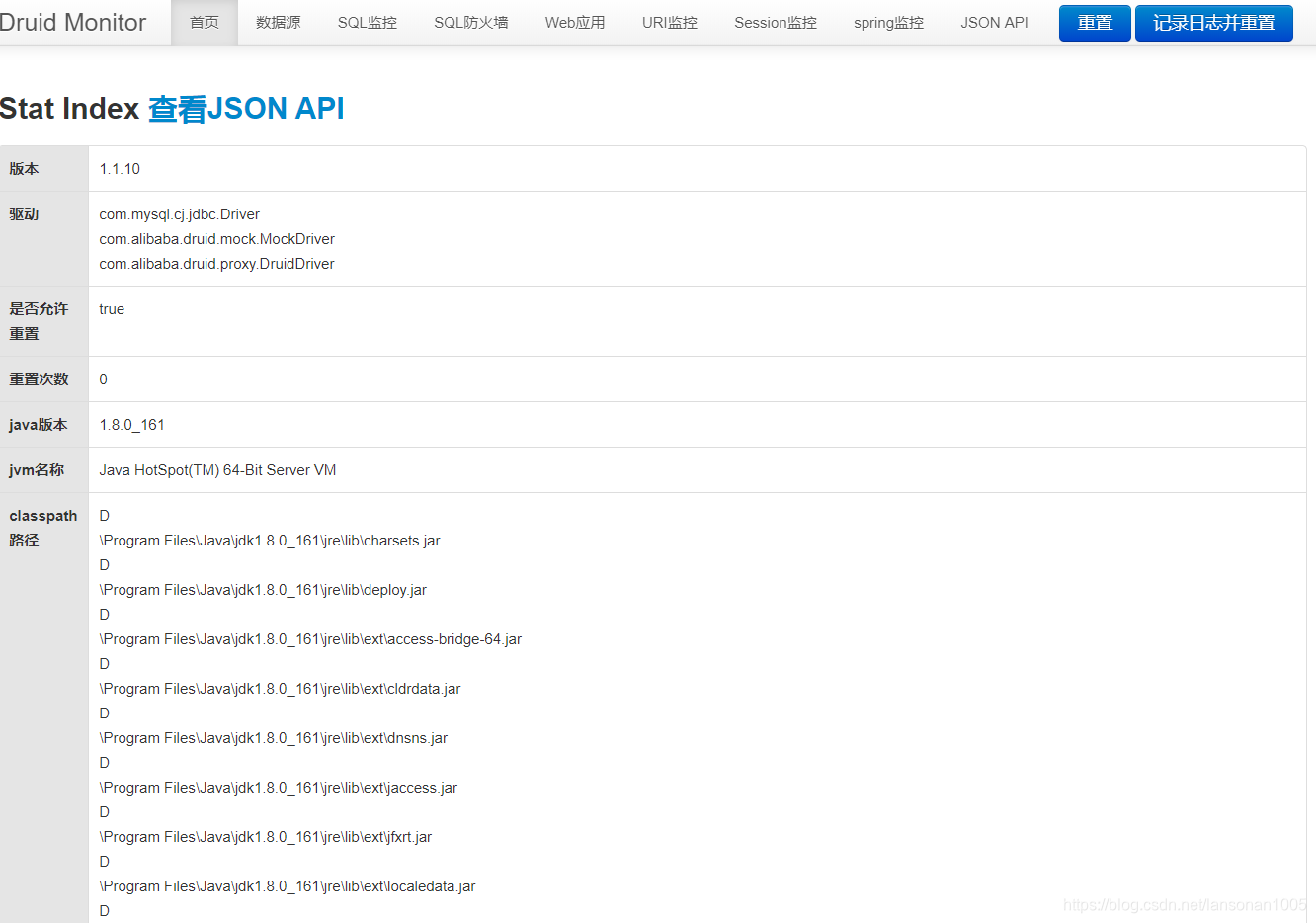
Task: Select com.alibaba.druid.mock.MockDriver text
Action: coord(216,239)
